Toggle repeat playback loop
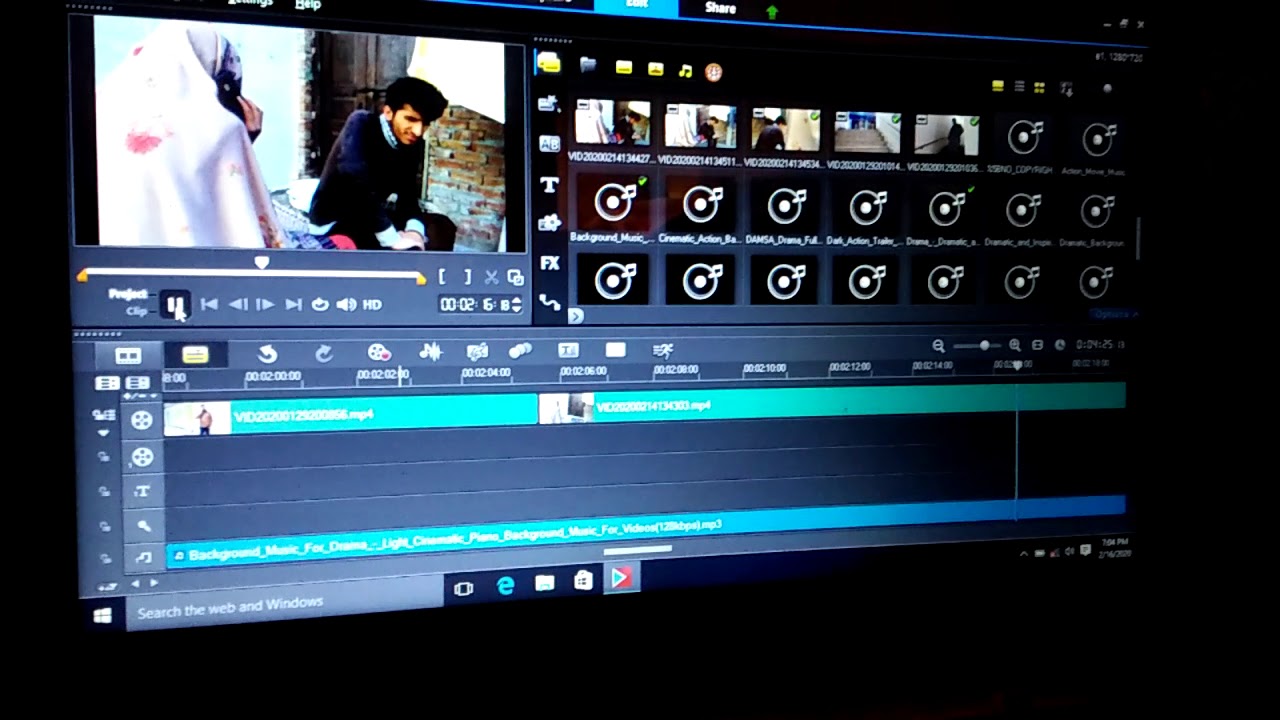 pos(320,305)
